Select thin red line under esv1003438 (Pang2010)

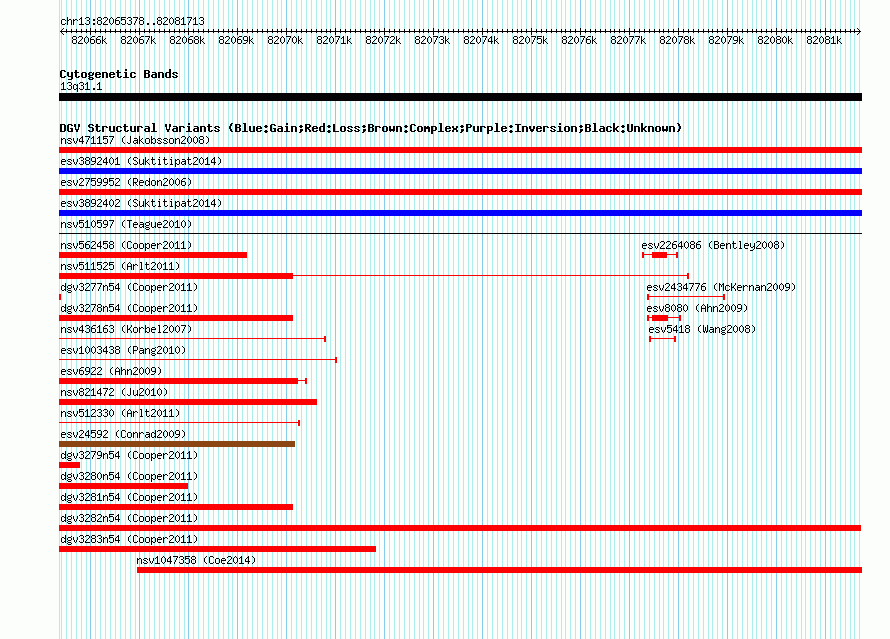pyautogui.click(x=198, y=360)
